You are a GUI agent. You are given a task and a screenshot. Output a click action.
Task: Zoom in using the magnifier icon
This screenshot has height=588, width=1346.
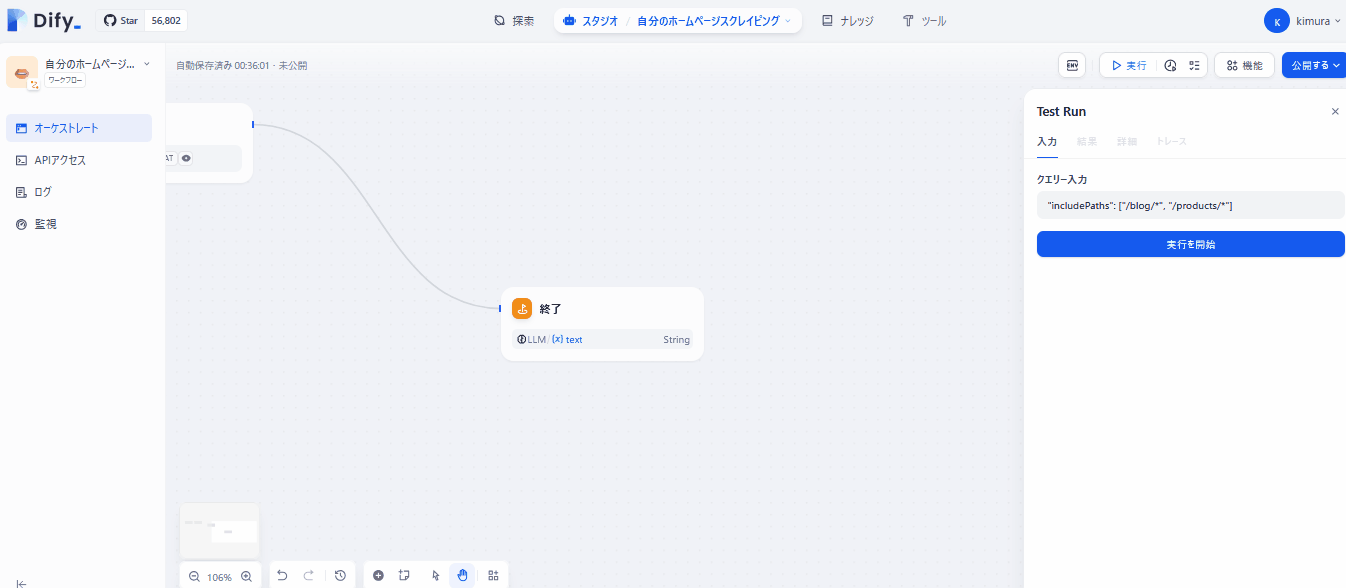coord(247,576)
